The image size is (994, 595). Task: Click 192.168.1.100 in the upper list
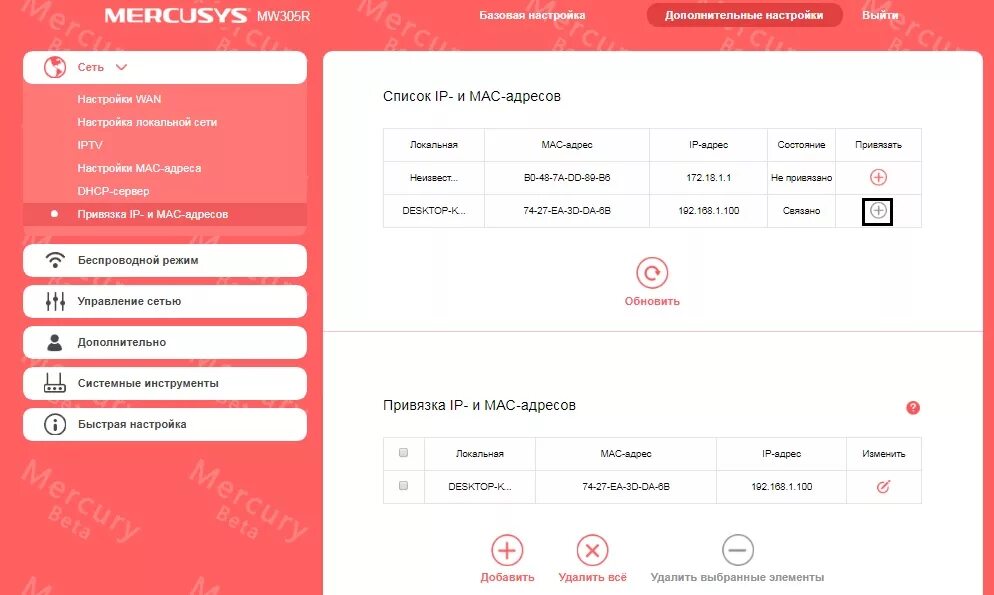click(x=708, y=210)
